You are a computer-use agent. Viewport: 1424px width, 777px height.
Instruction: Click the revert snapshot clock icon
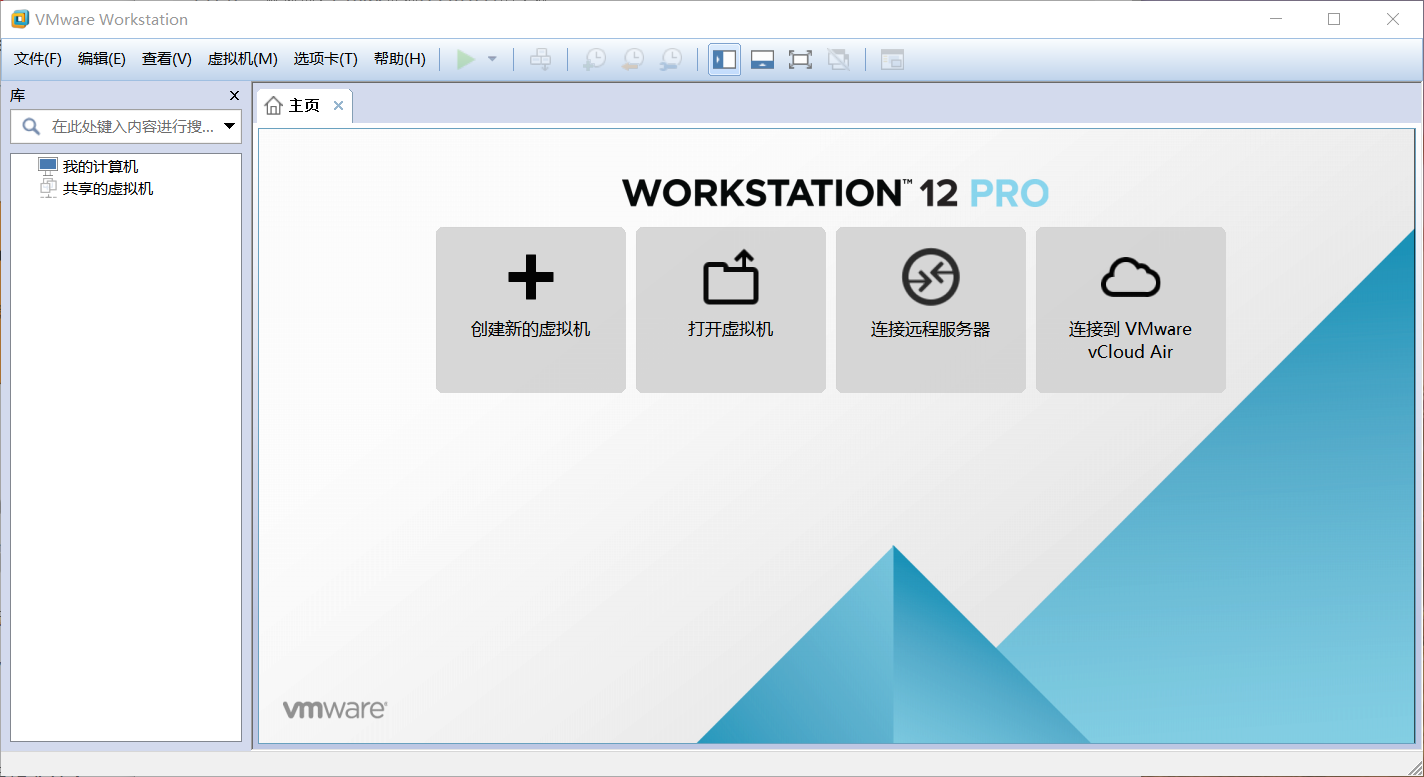[632, 59]
